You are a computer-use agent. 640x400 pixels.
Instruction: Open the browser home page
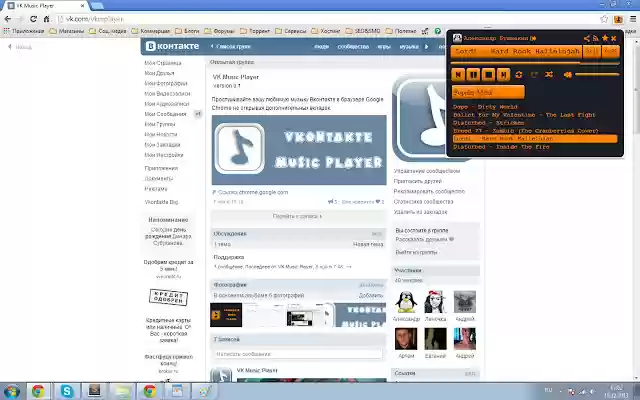[47, 19]
